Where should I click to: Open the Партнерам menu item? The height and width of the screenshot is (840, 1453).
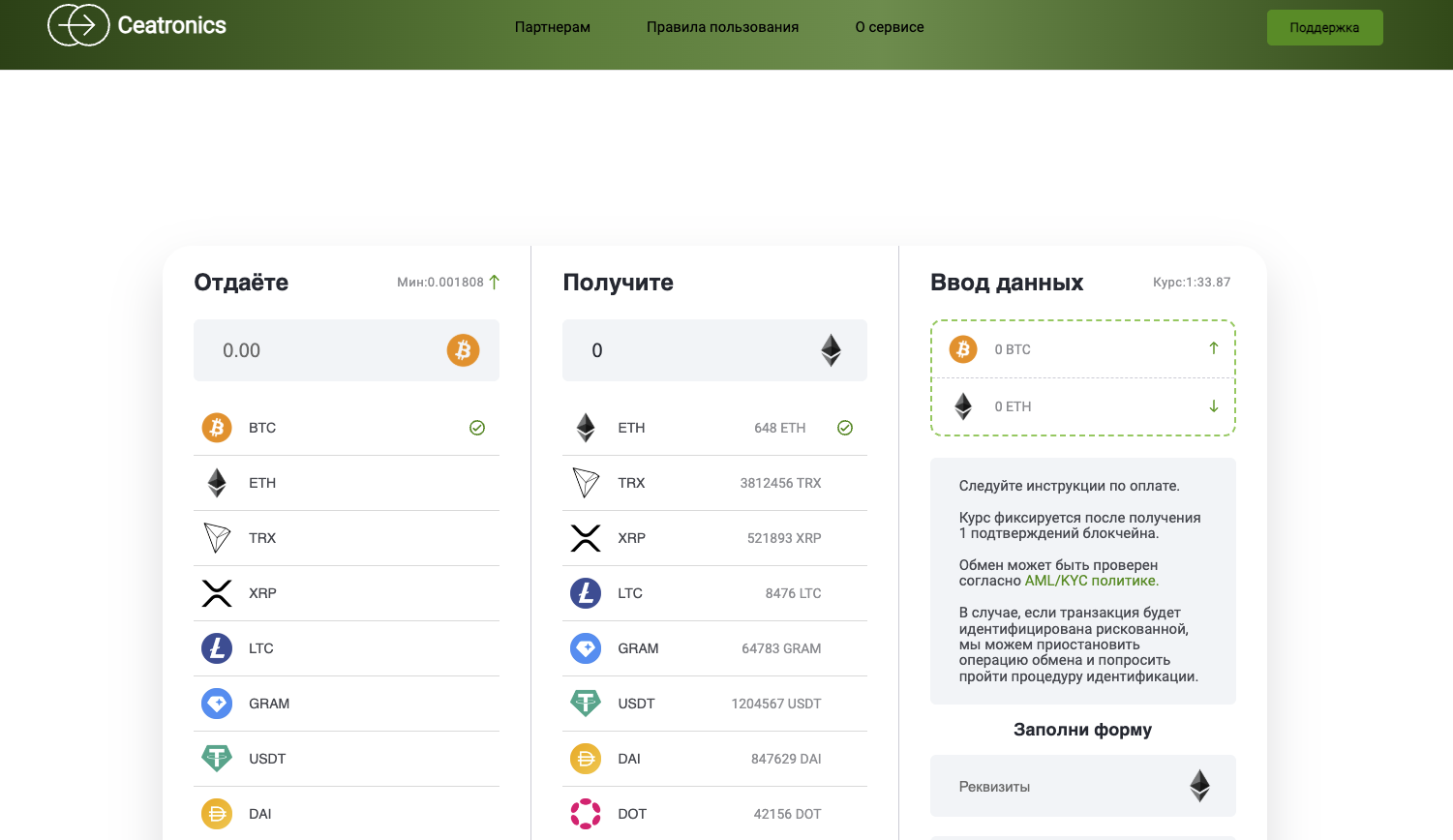(553, 27)
